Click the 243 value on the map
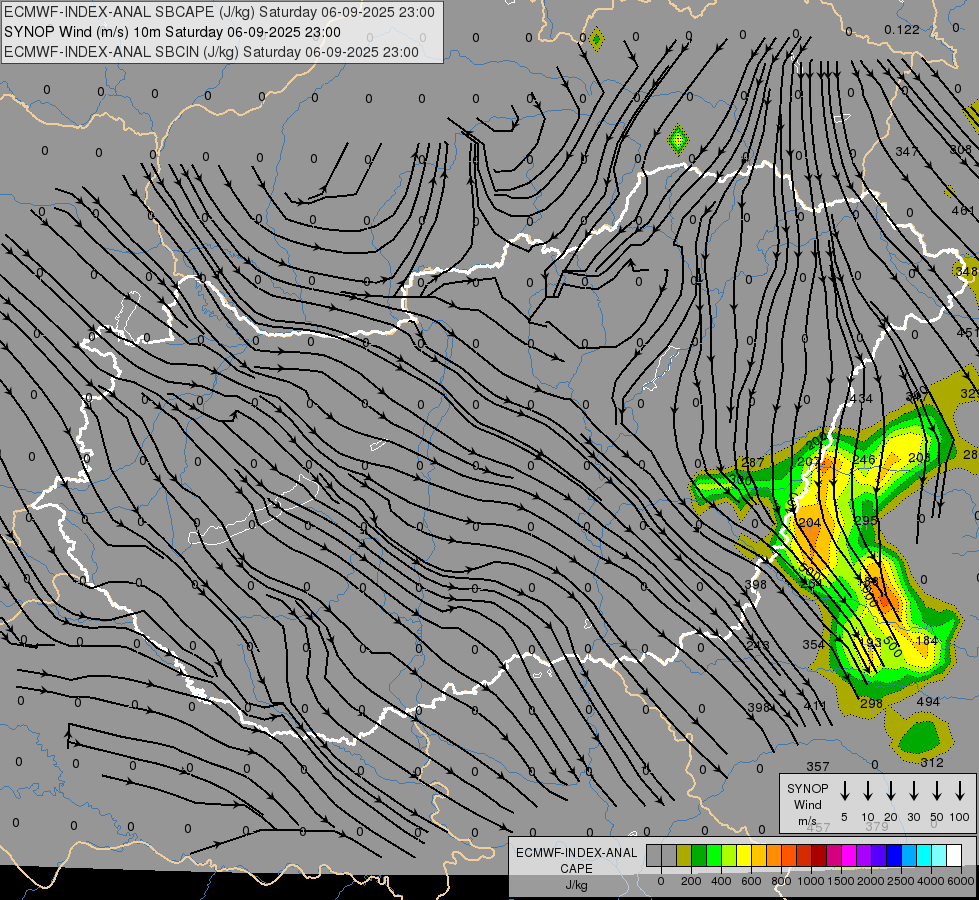Viewport: 979px width, 900px height. pos(758,645)
